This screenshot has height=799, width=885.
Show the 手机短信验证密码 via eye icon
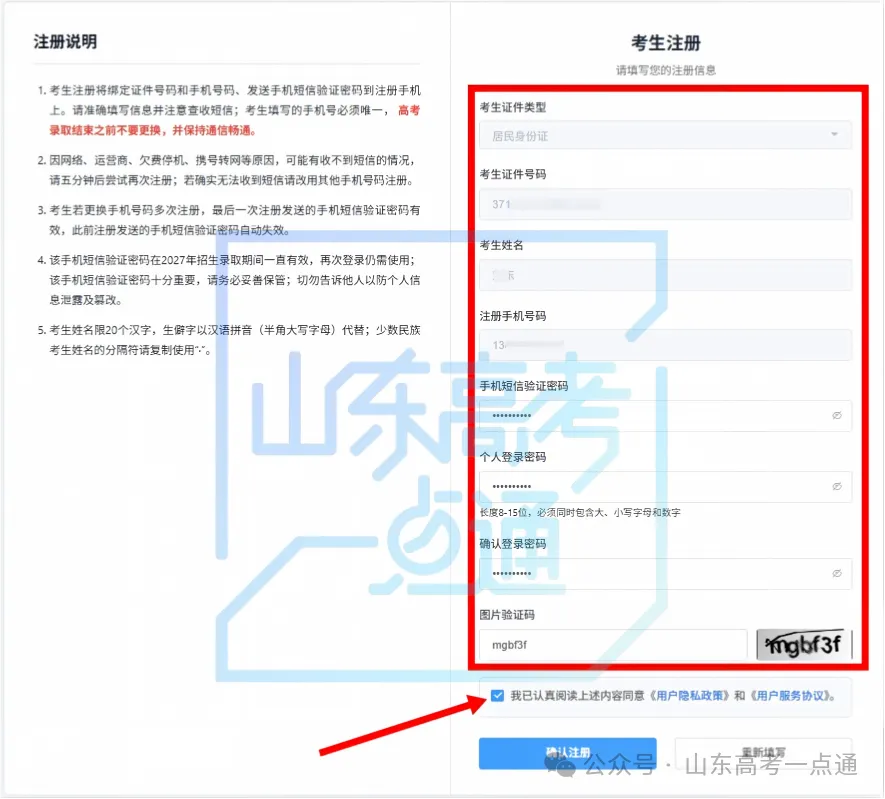(x=836, y=415)
